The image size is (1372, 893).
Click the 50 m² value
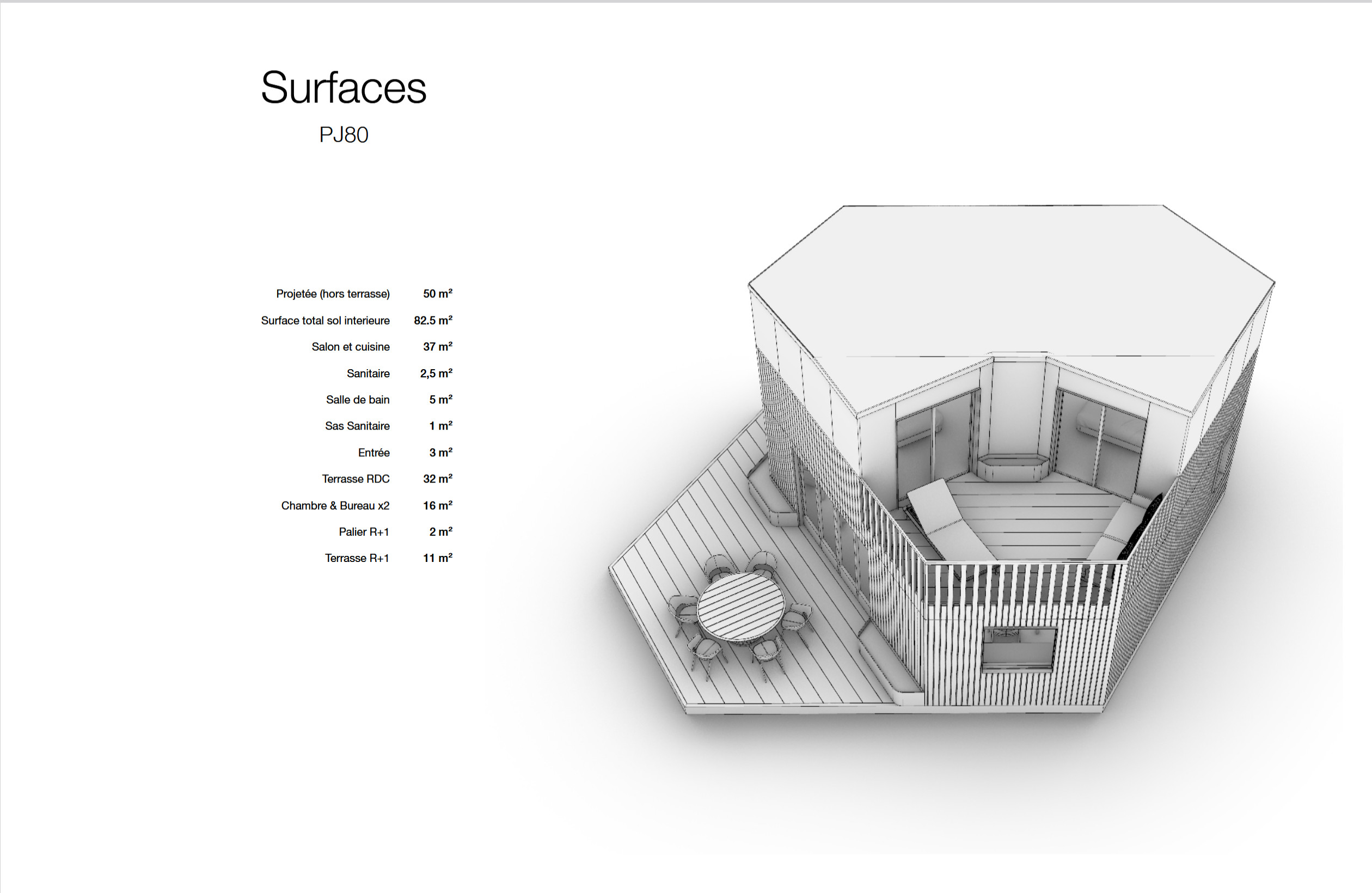pos(438,293)
